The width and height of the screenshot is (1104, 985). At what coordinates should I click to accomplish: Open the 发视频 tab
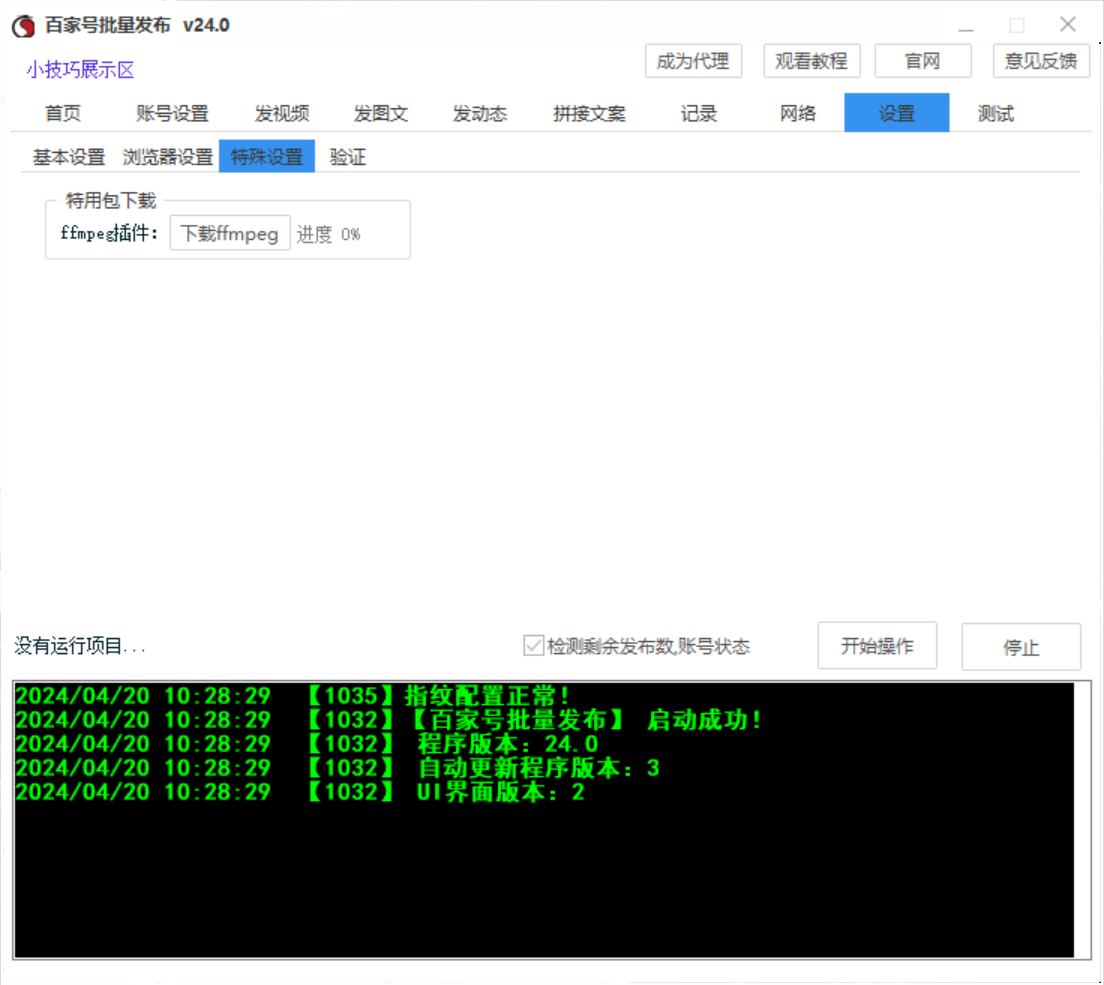[x=282, y=113]
